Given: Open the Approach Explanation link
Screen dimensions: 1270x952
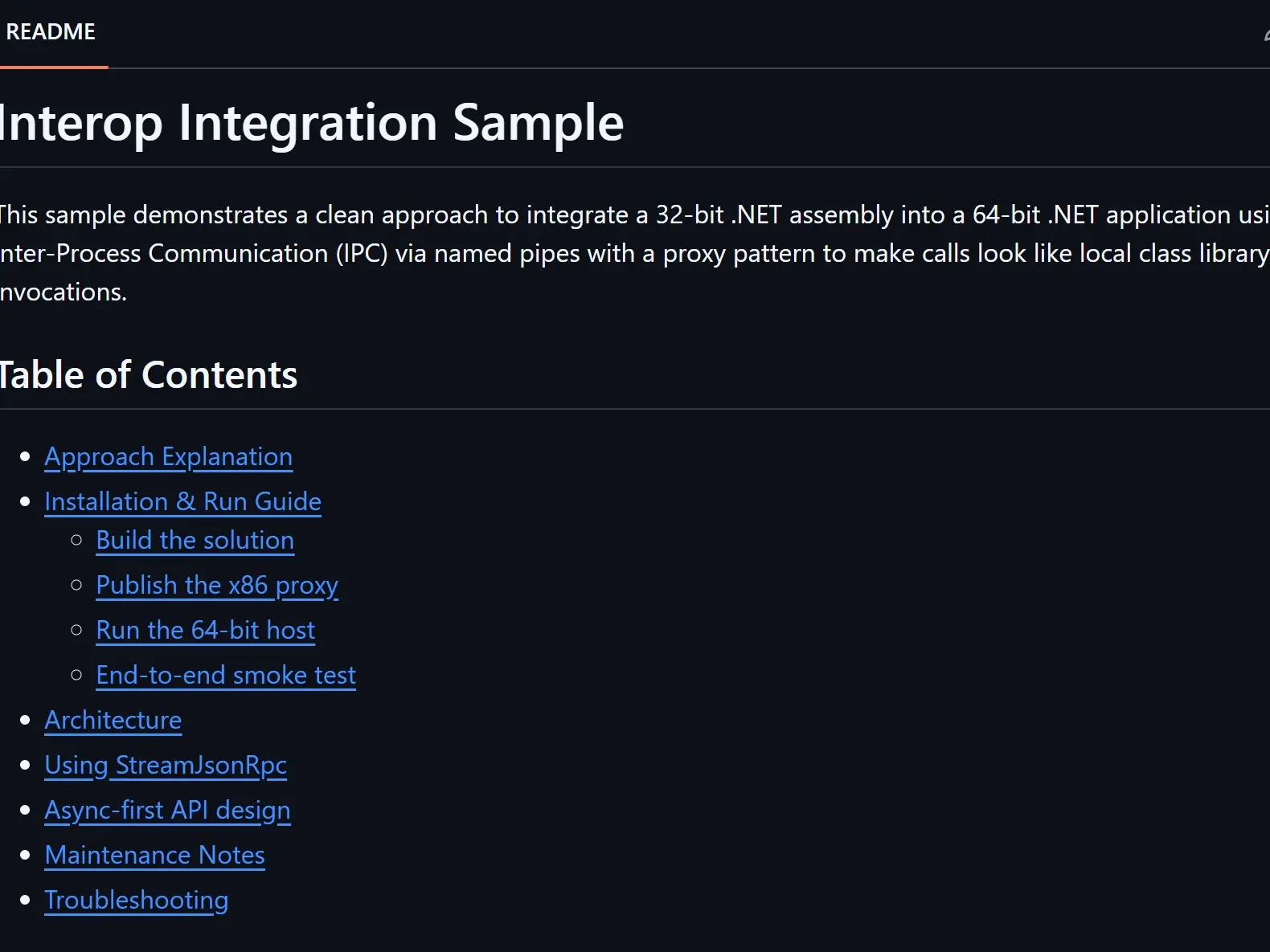Looking at the screenshot, I should coord(168,456).
